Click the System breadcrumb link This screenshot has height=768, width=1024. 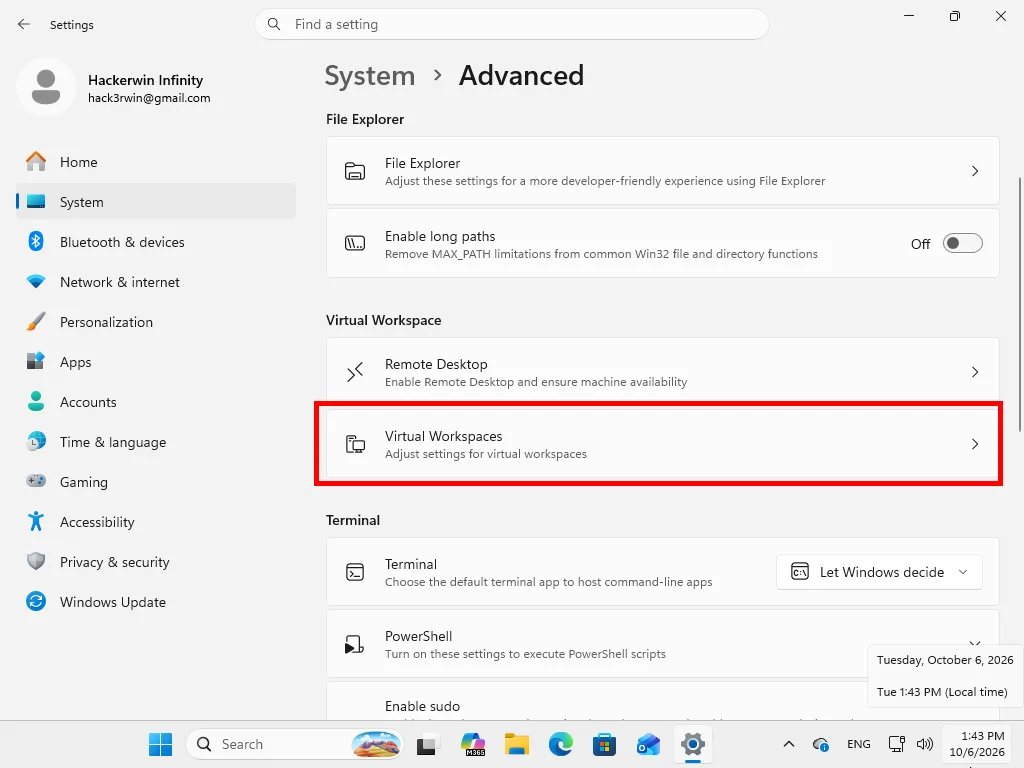point(370,76)
